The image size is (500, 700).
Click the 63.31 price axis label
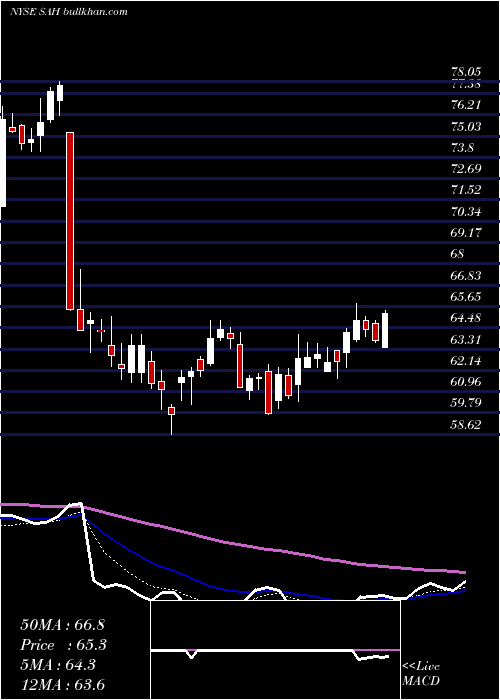(466, 339)
